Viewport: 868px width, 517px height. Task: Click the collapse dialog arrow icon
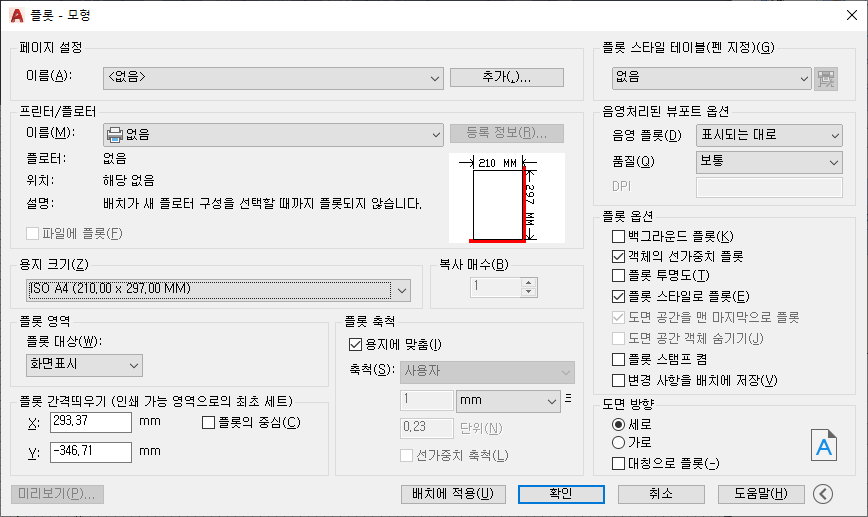(x=823, y=494)
